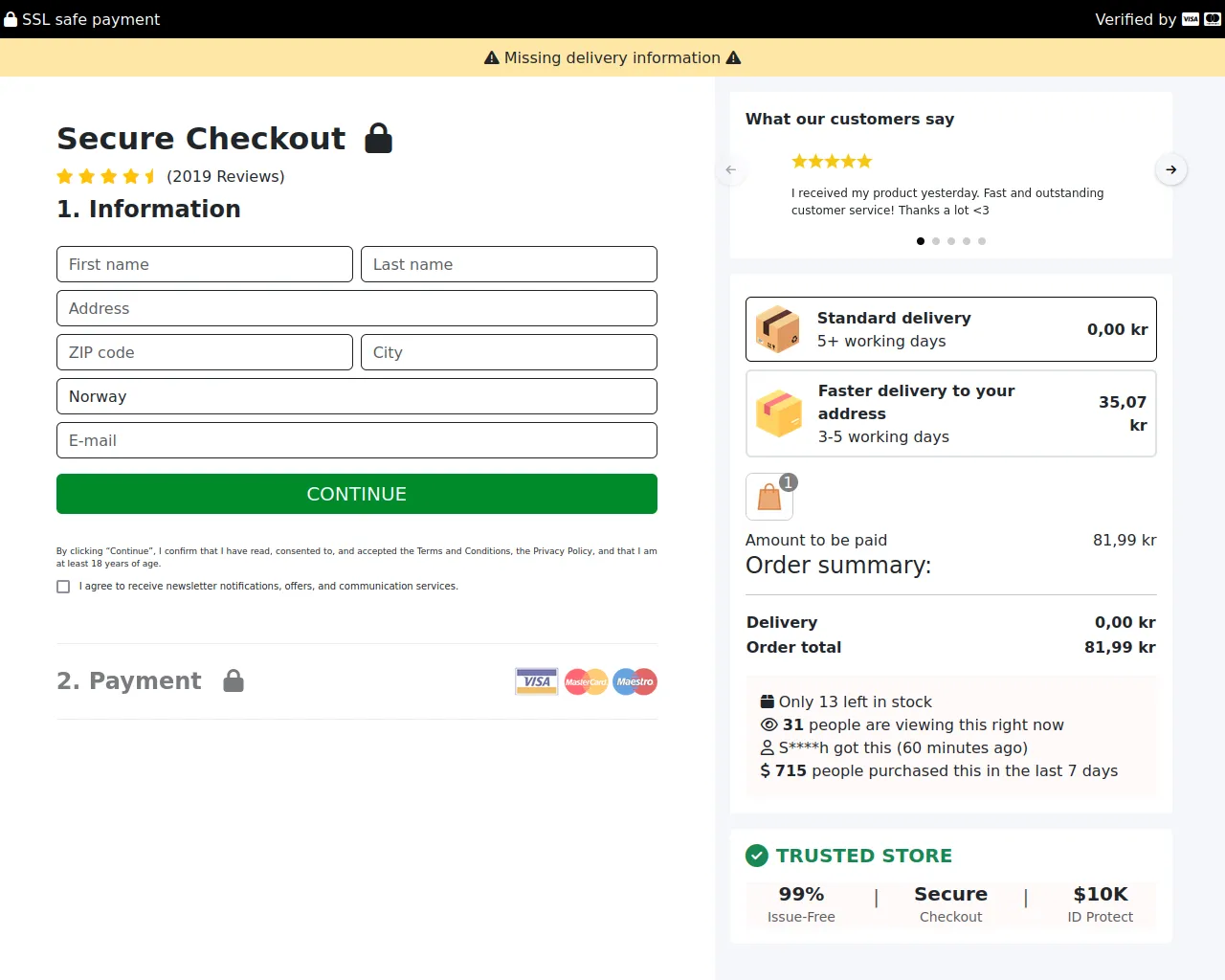Select the Standard delivery option
Screen dimensions: 1225x980
tap(951, 329)
